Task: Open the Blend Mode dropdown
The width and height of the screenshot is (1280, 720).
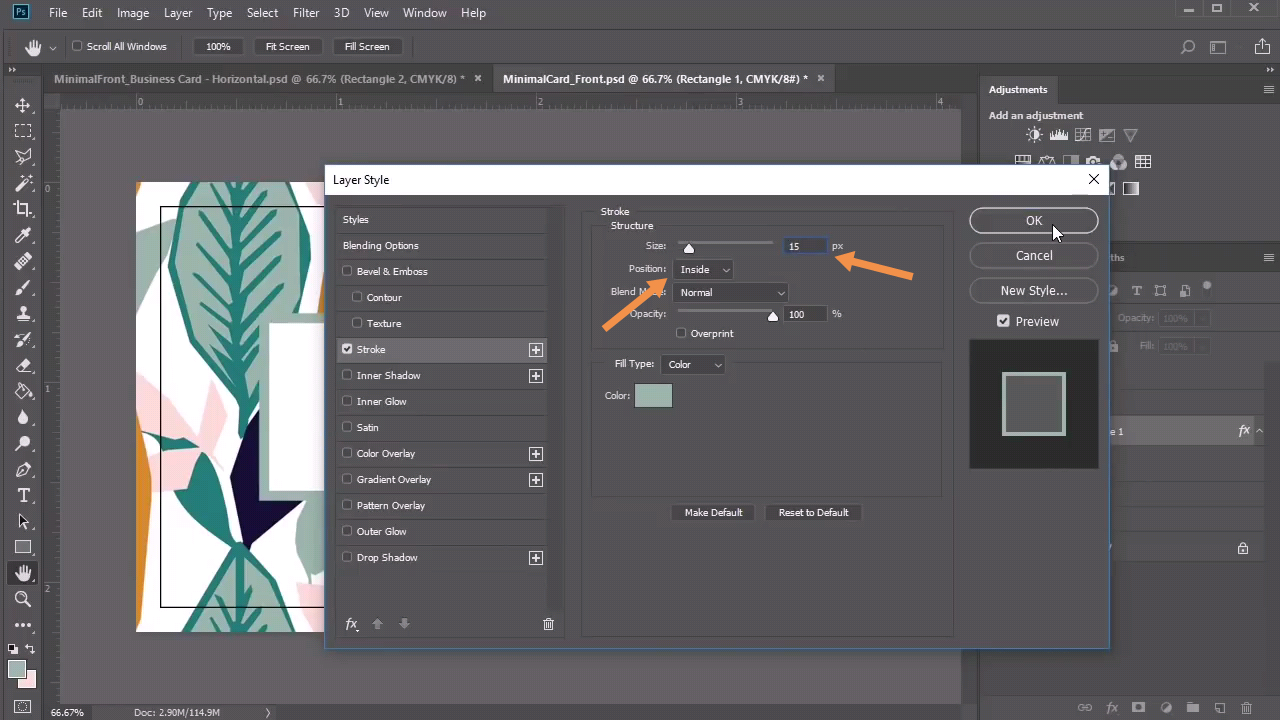Action: pos(731,292)
